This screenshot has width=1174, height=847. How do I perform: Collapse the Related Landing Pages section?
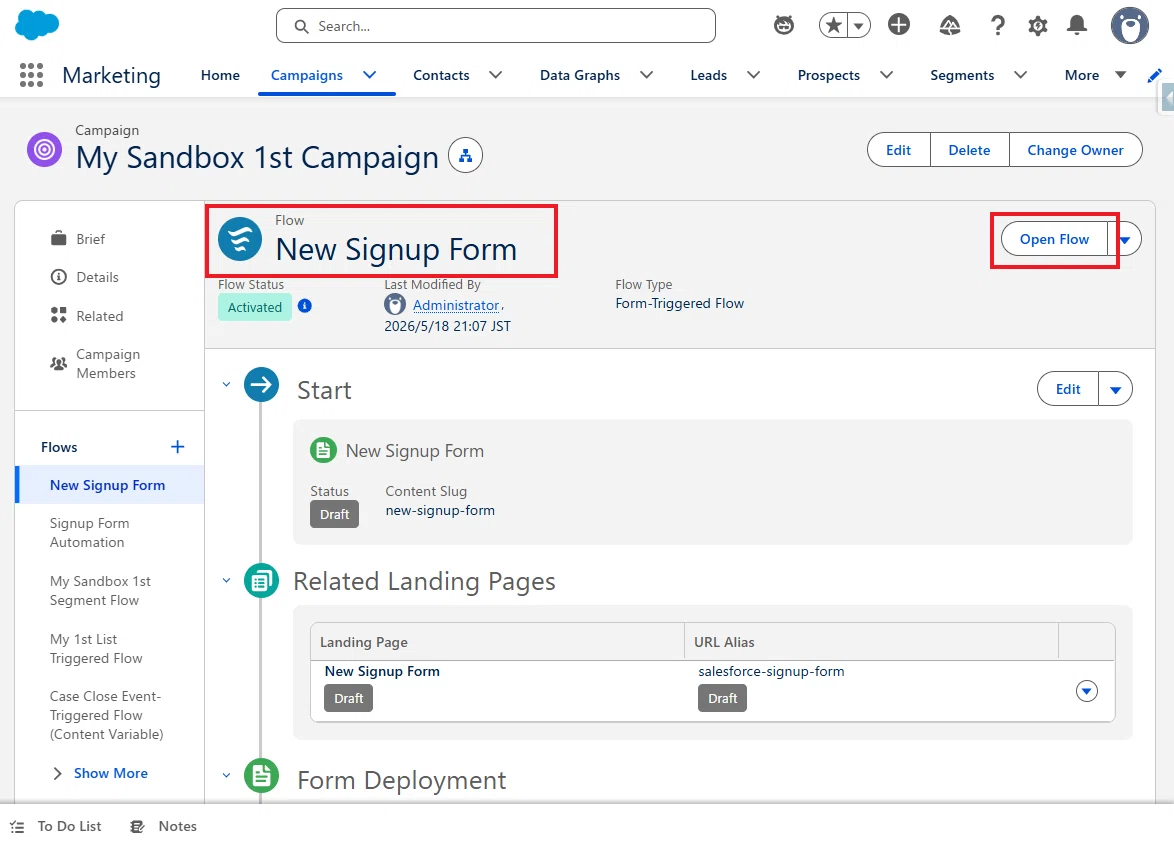(226, 580)
